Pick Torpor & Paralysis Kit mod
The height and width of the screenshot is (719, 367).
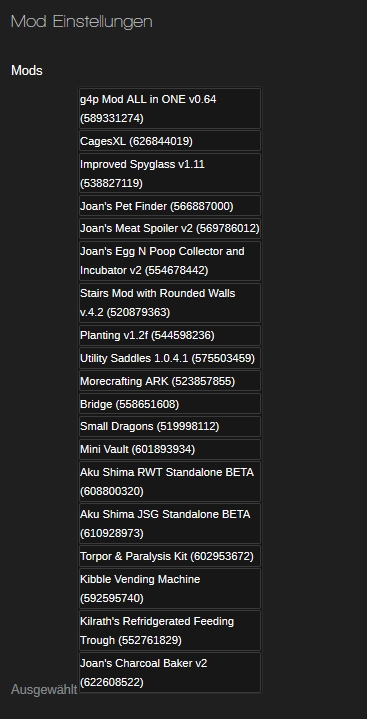pos(170,556)
